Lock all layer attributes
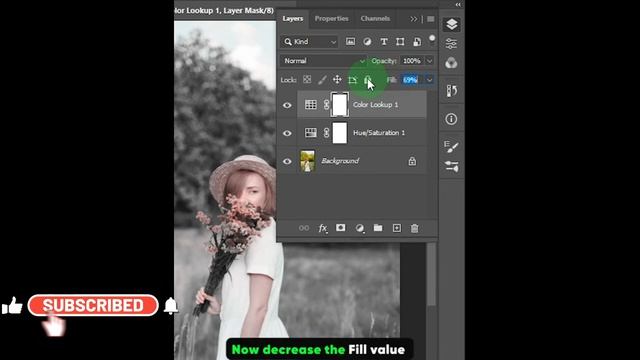Image resolution: width=640 pixels, height=360 pixels. point(367,80)
